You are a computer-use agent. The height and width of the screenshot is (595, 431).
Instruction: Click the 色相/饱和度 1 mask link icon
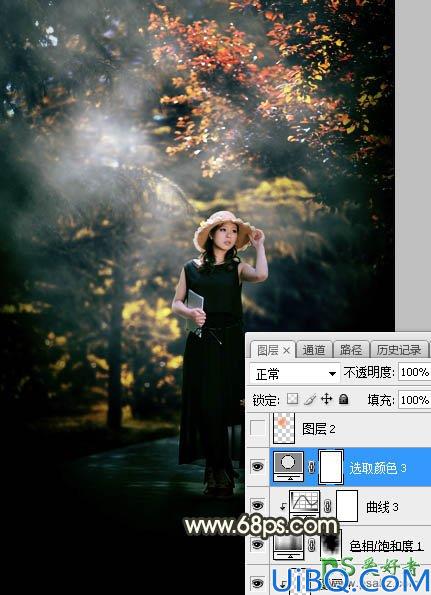(x=312, y=545)
